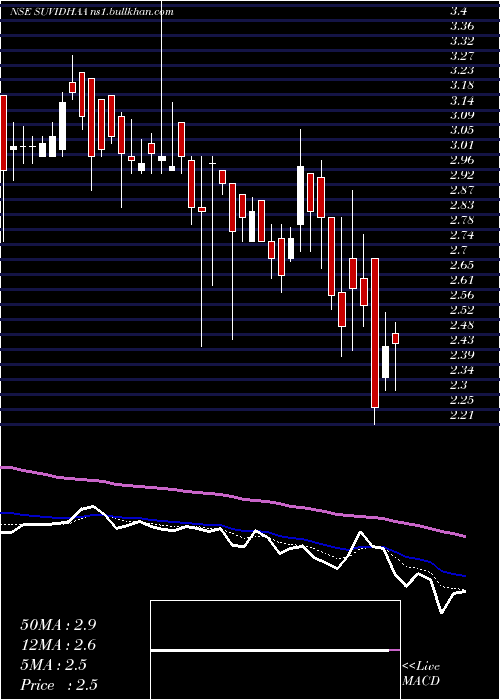The height and width of the screenshot is (700, 500).
Task: Click the 2.92 price axis label
Action: pos(462,175)
